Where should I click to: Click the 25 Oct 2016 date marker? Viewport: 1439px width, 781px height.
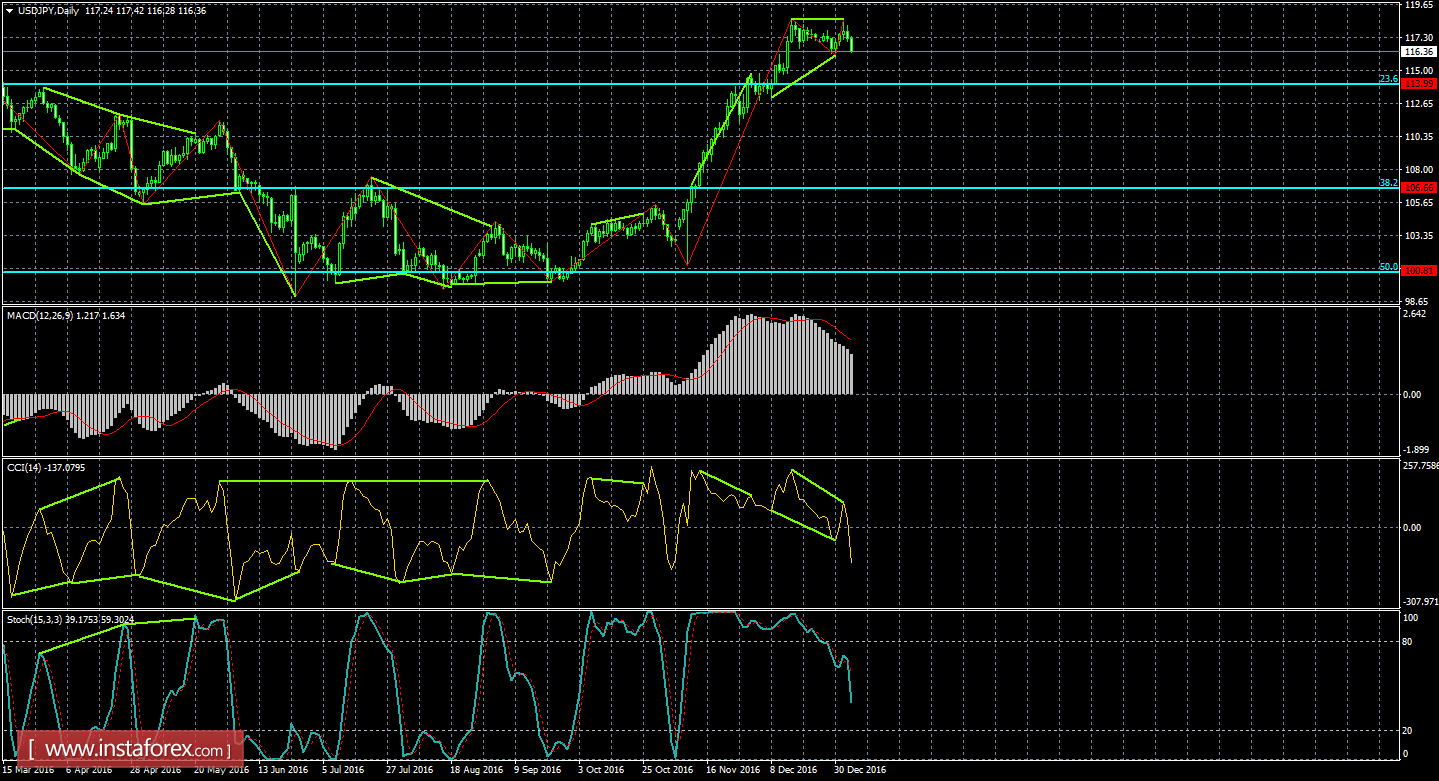click(x=666, y=770)
